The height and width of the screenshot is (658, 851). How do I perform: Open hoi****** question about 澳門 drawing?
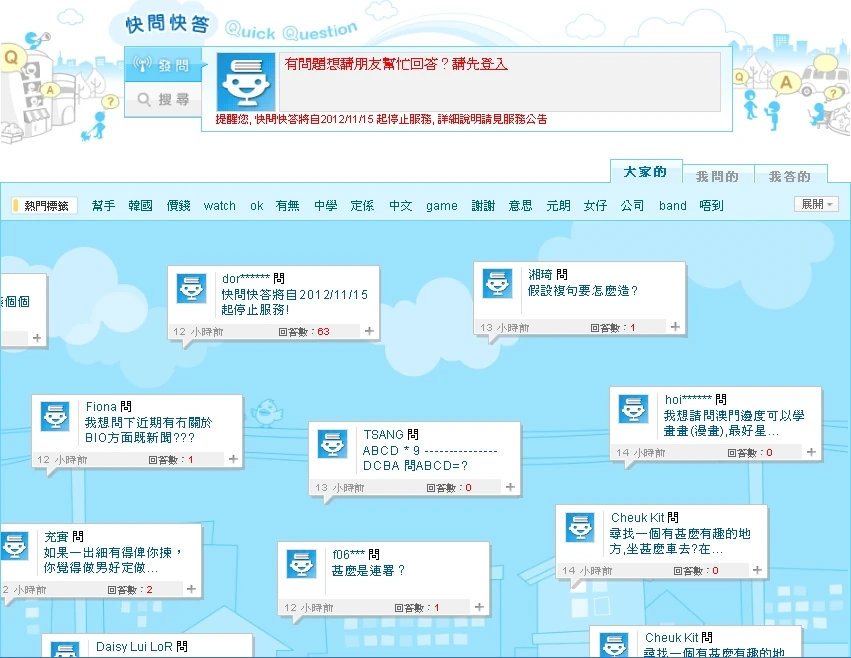click(x=734, y=423)
